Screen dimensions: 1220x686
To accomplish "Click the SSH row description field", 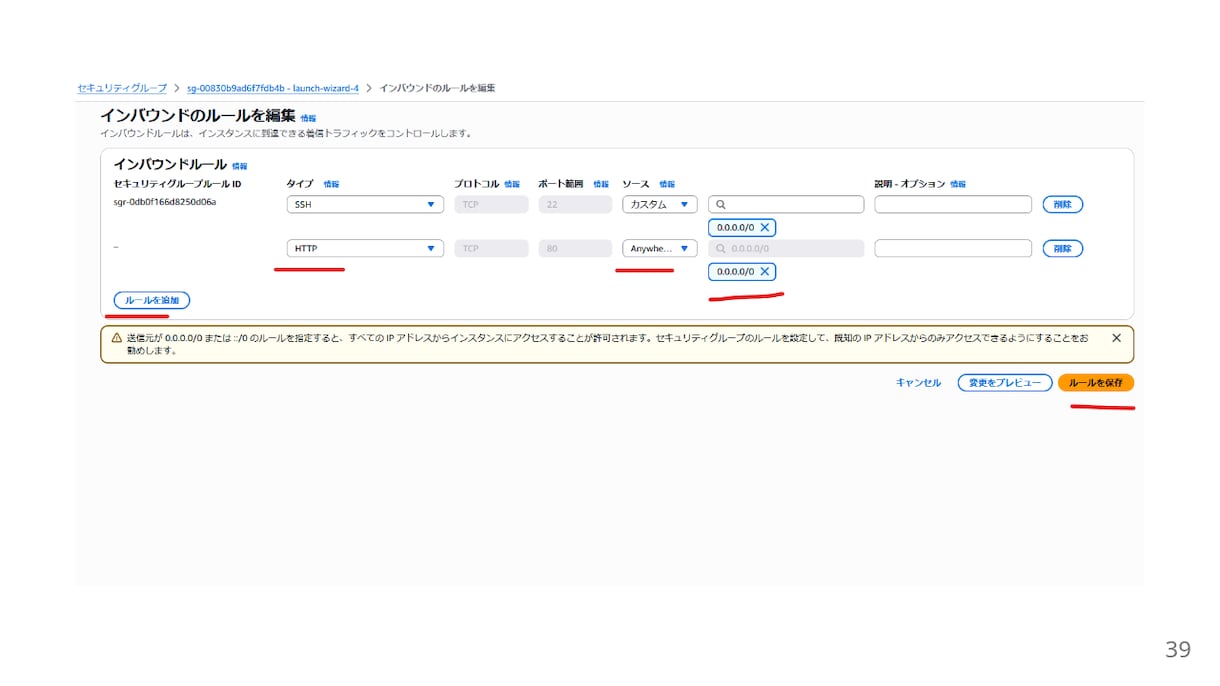I will (x=953, y=204).
